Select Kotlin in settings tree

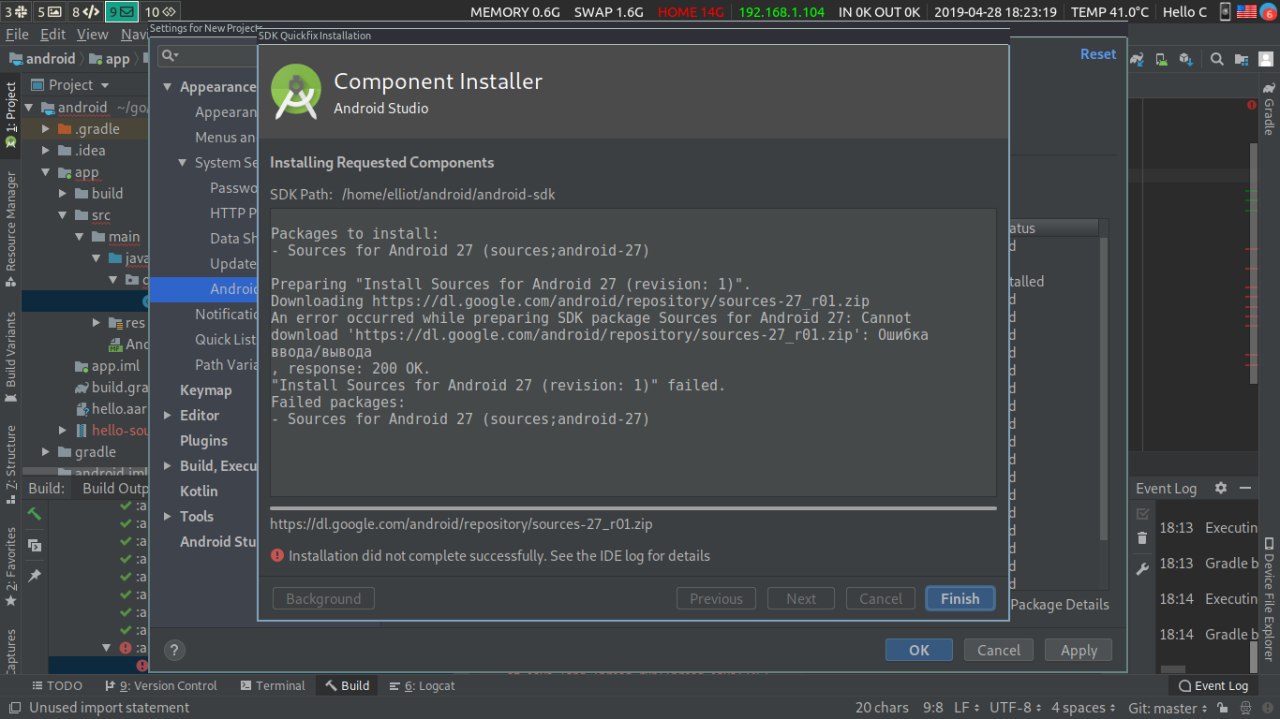point(199,491)
